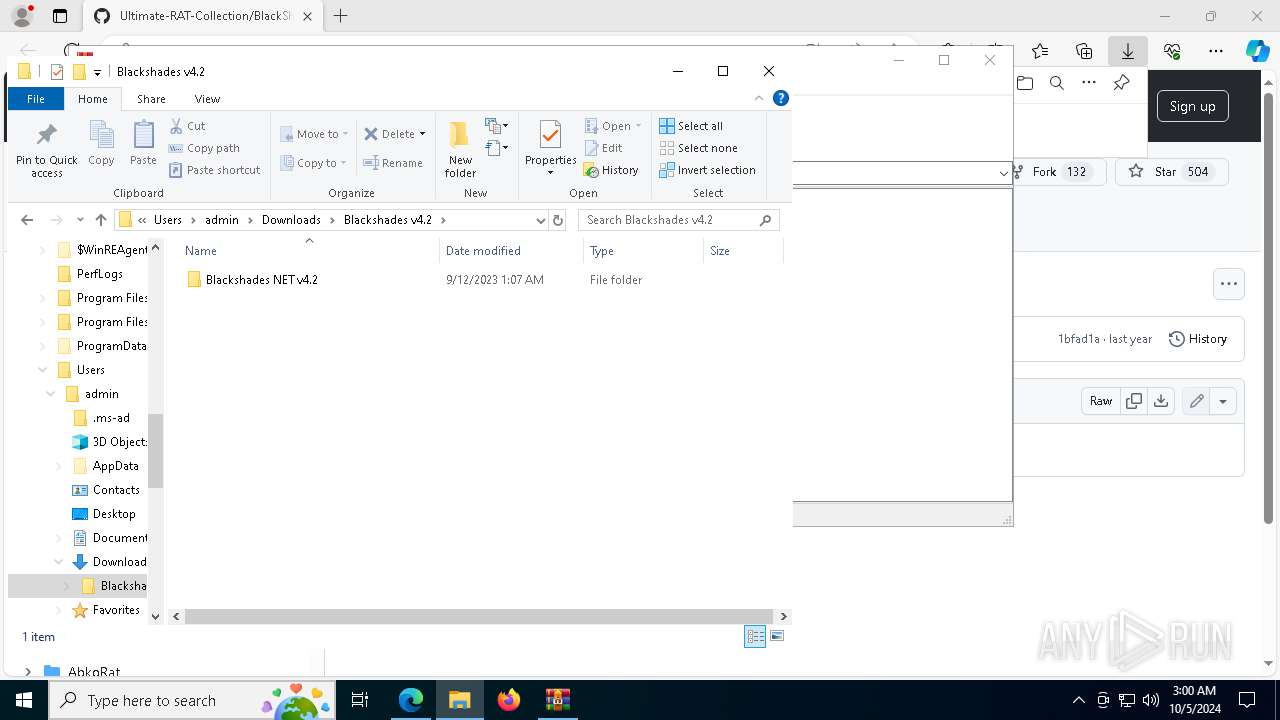Open Edge Downloads toolbar icon
This screenshot has width=1280, height=720.
point(1127,51)
